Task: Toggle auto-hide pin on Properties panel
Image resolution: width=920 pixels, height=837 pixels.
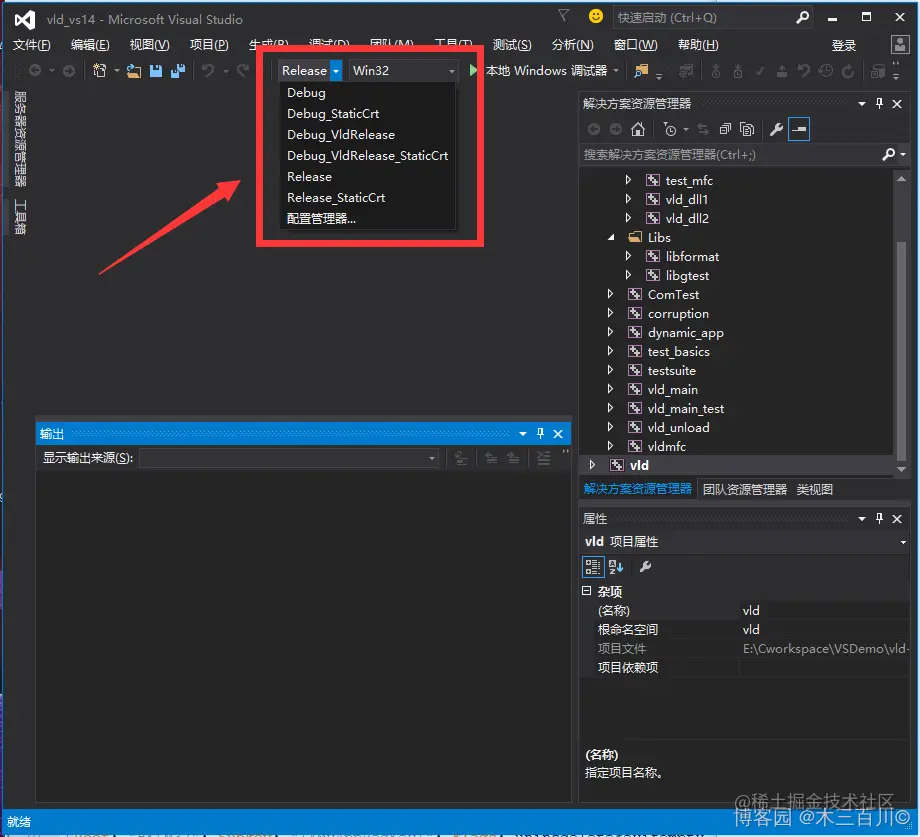Action: (879, 519)
